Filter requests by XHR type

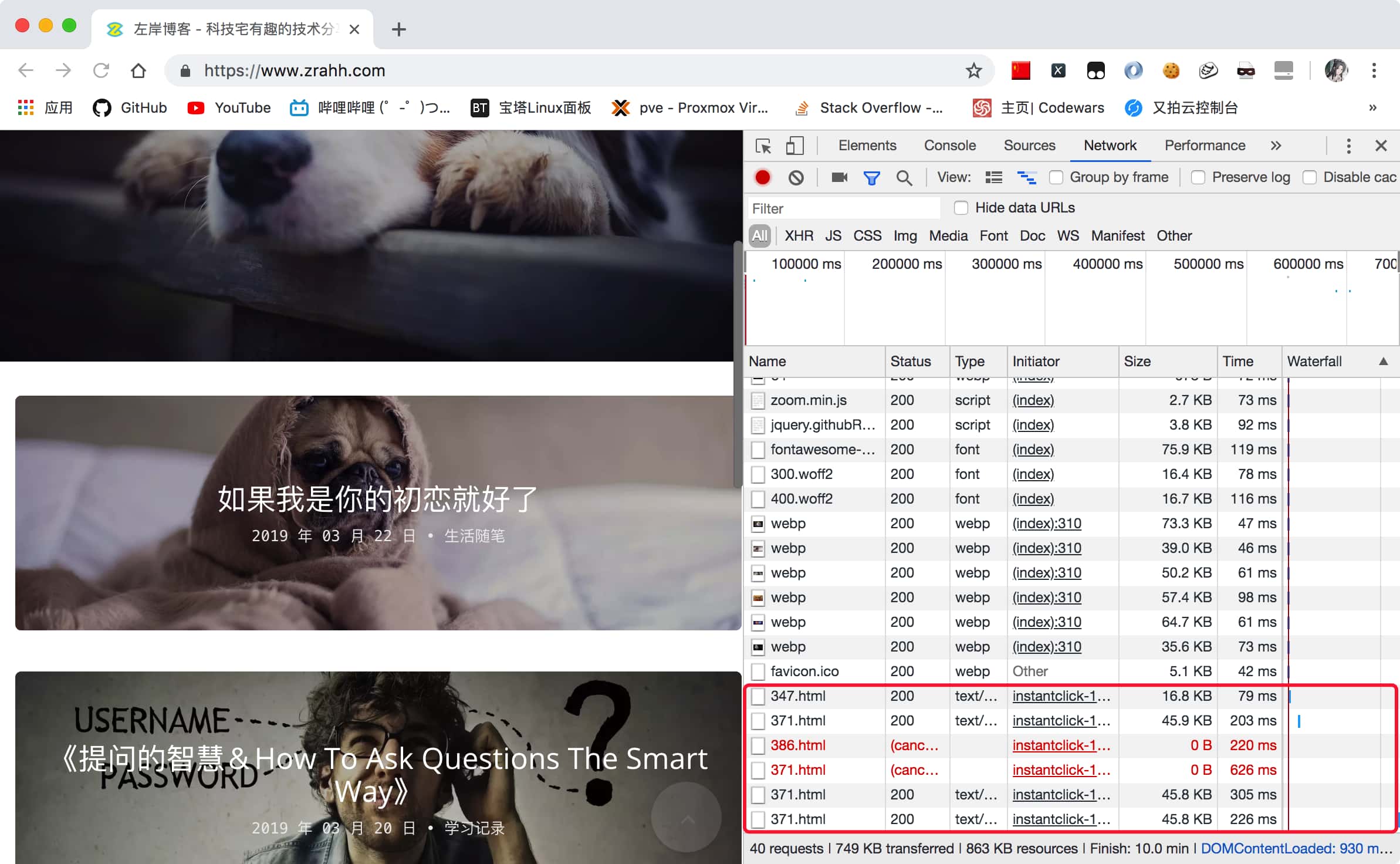click(x=799, y=236)
